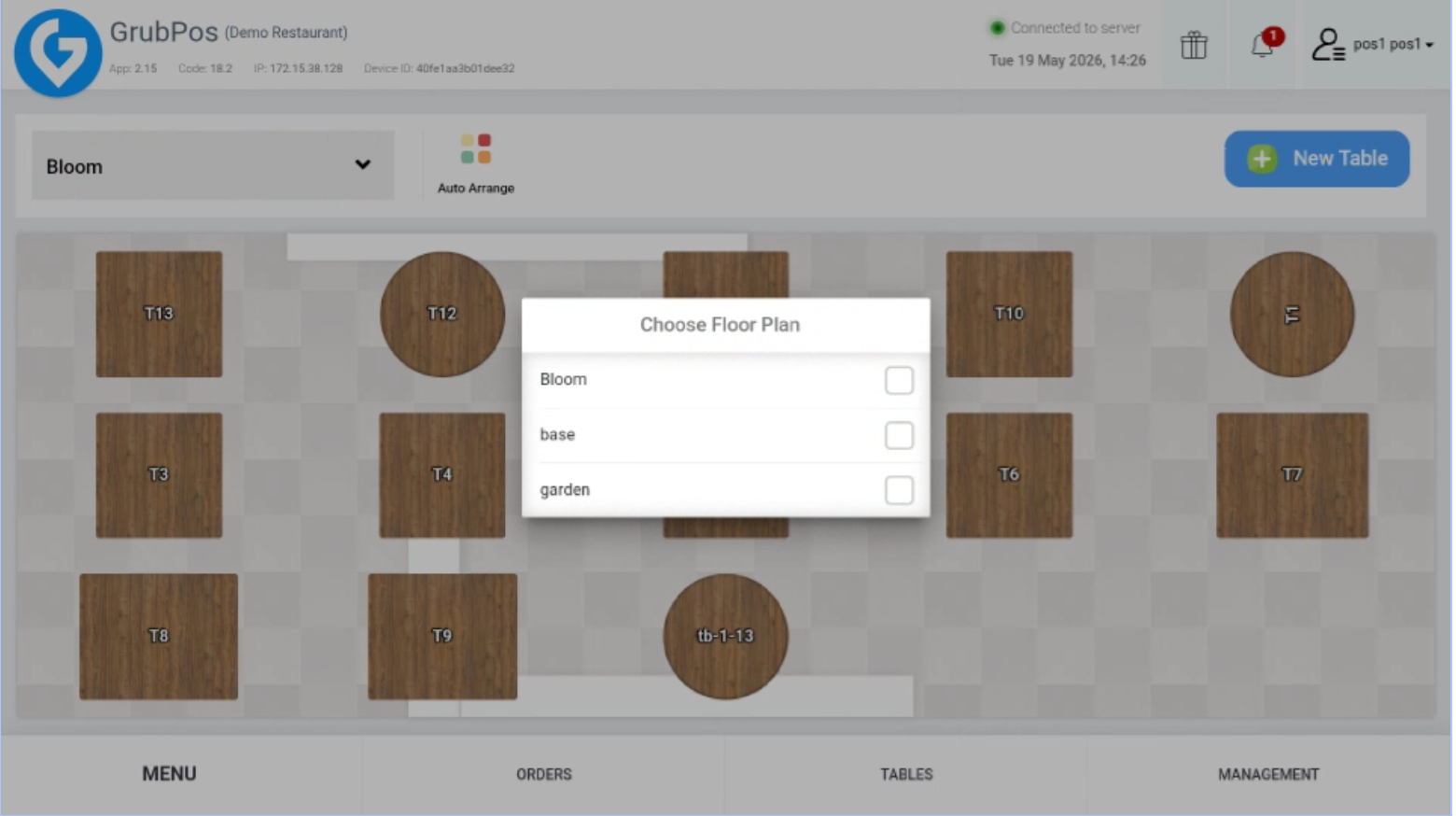Click the garden row label in dialog
The height and width of the screenshot is (816, 1456).
[x=566, y=490]
